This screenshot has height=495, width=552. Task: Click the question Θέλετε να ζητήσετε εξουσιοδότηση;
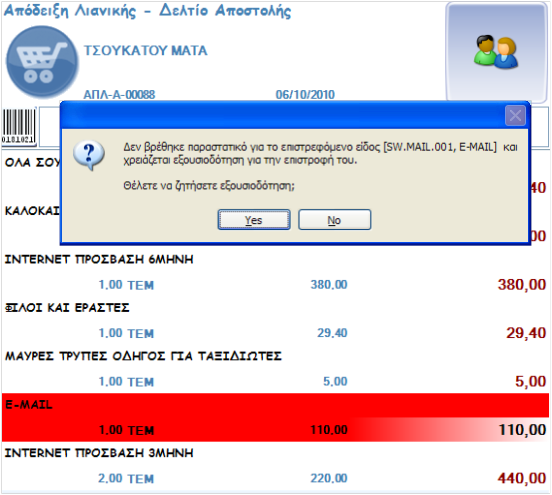click(209, 186)
